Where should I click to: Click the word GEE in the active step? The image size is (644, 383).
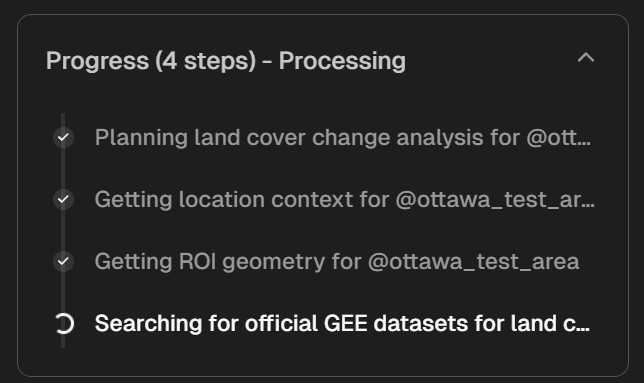[345, 323]
